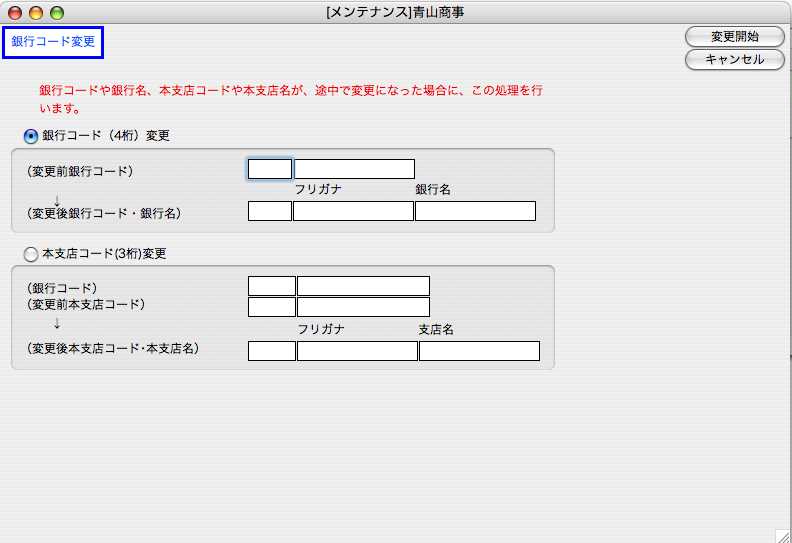
Task: Click the 変更前銀行コード code field
Action: tap(270, 169)
